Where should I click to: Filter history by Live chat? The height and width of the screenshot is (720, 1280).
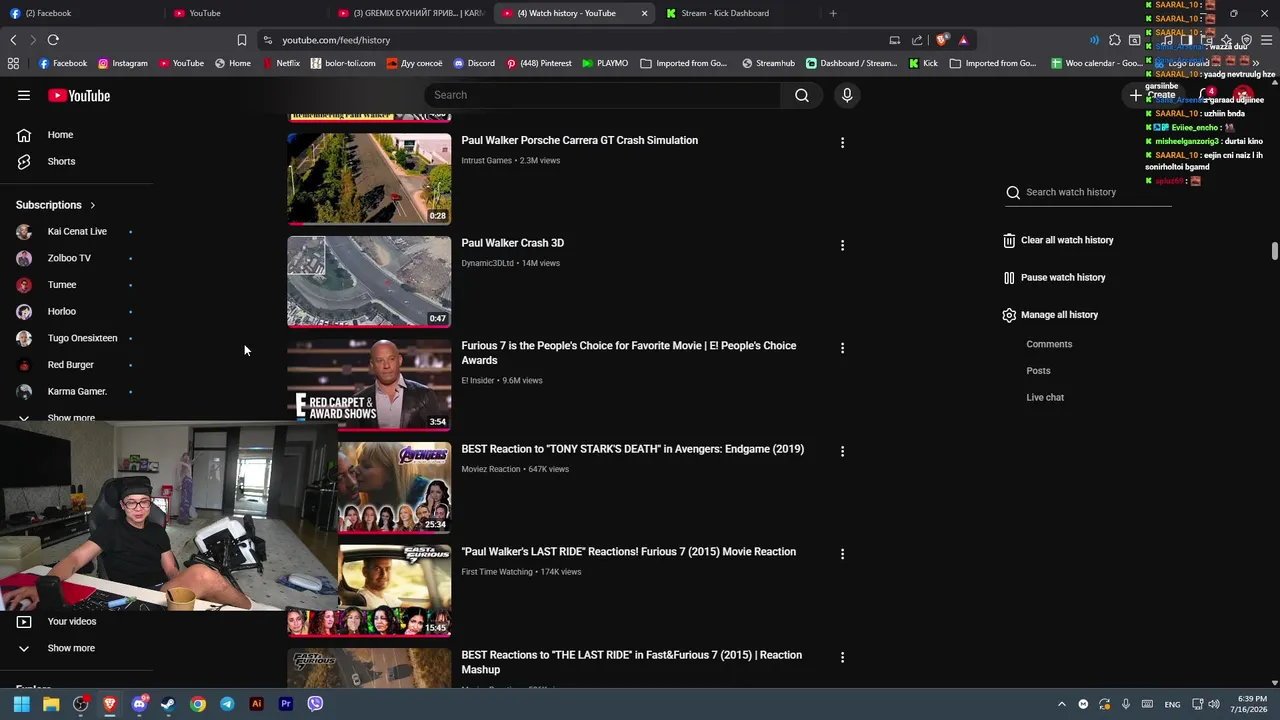pyautogui.click(x=1045, y=397)
